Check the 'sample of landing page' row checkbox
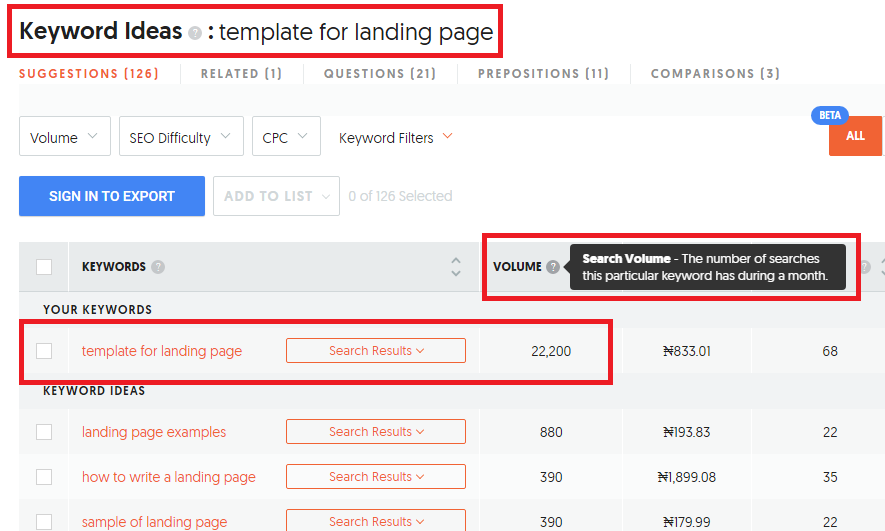 coord(44,522)
